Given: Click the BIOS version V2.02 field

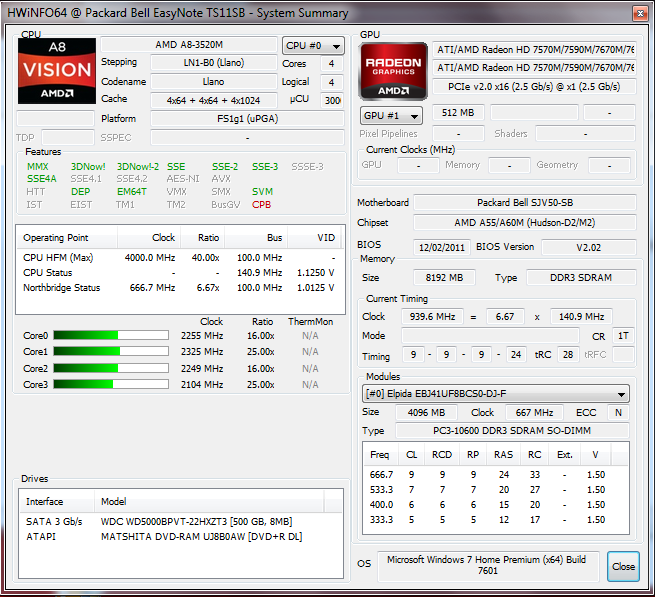Looking at the screenshot, I should pos(589,247).
